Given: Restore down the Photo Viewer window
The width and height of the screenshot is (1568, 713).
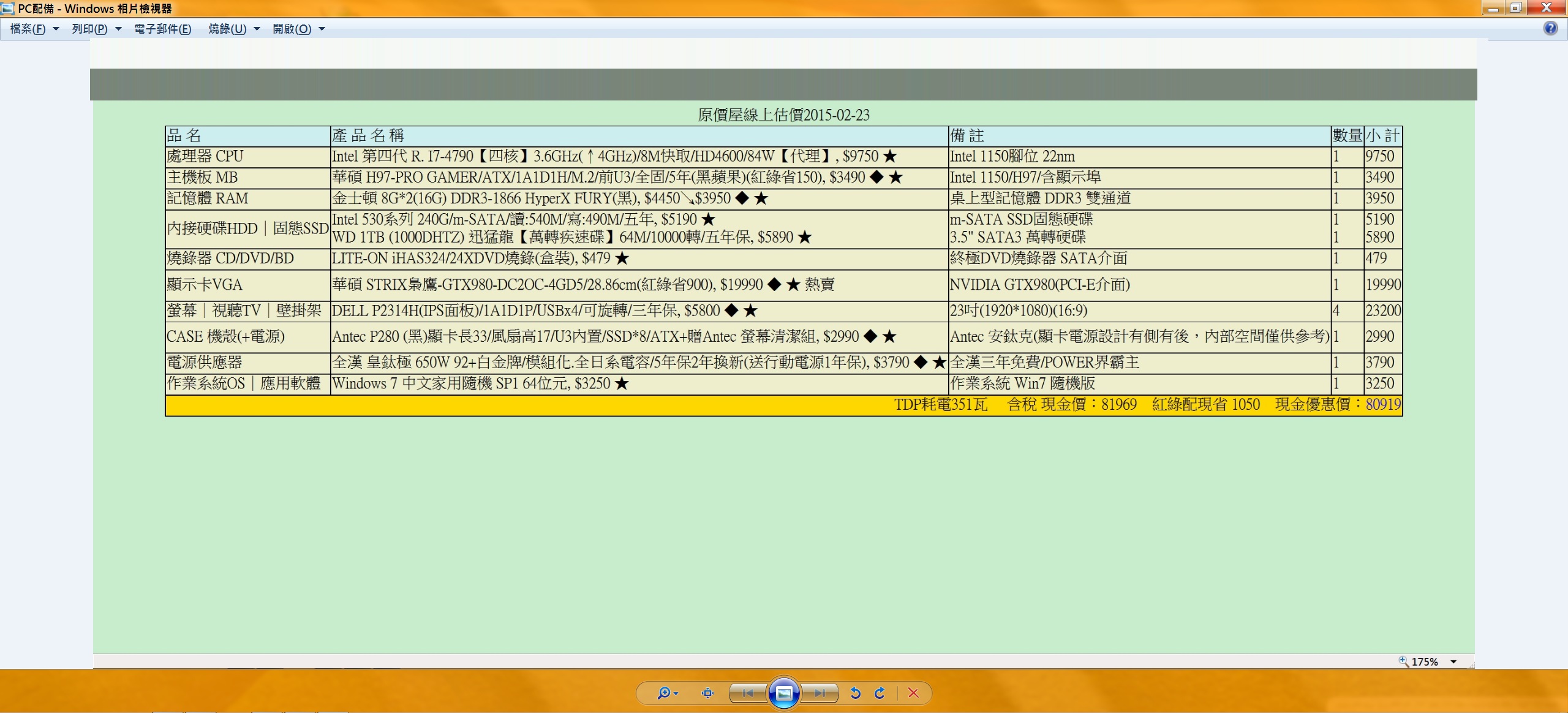Looking at the screenshot, I should click(1515, 8).
